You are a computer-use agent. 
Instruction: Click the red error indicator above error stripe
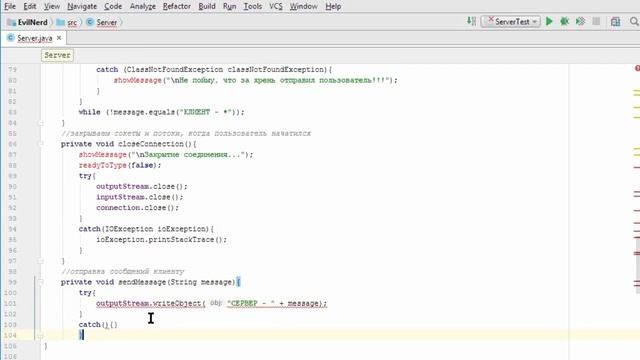[637, 68]
